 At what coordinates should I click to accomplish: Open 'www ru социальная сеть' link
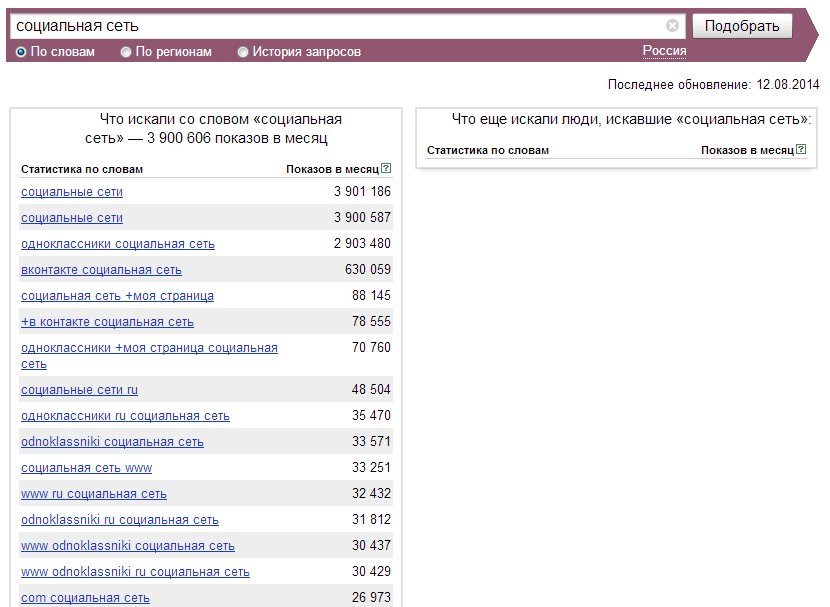[94, 494]
